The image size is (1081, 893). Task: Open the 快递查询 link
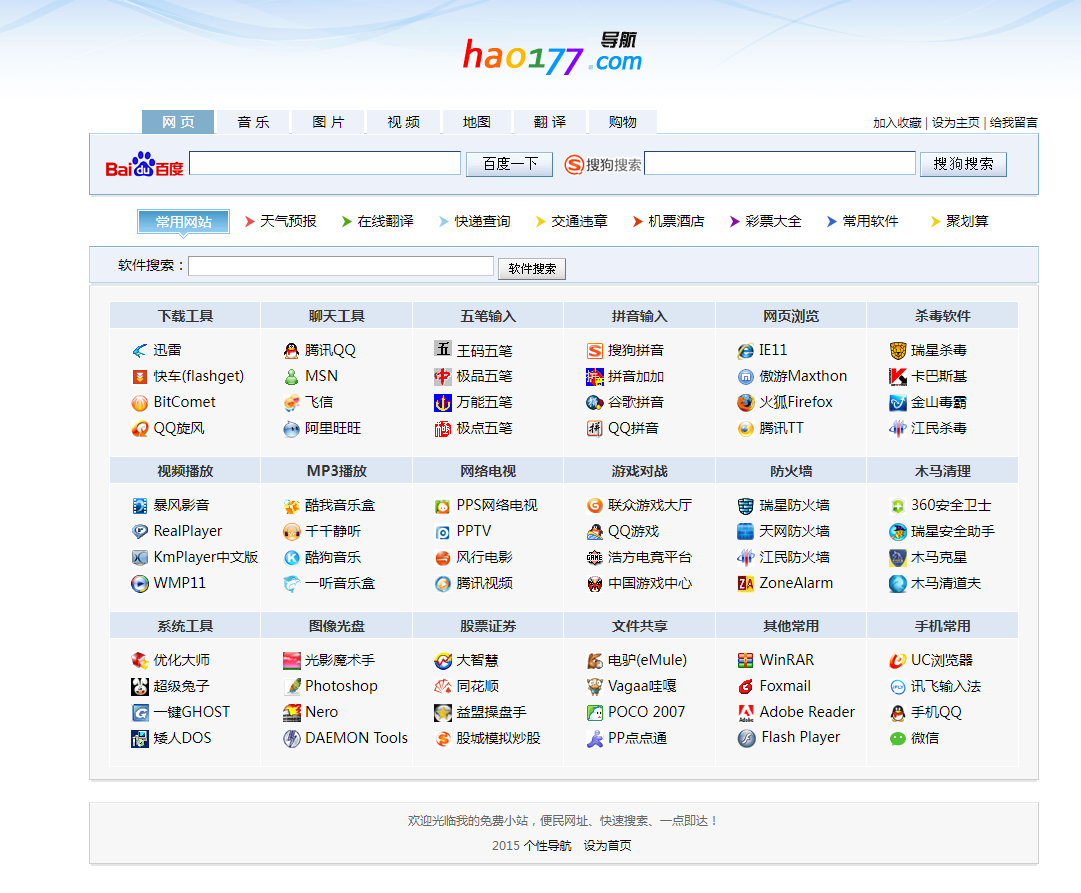483,221
